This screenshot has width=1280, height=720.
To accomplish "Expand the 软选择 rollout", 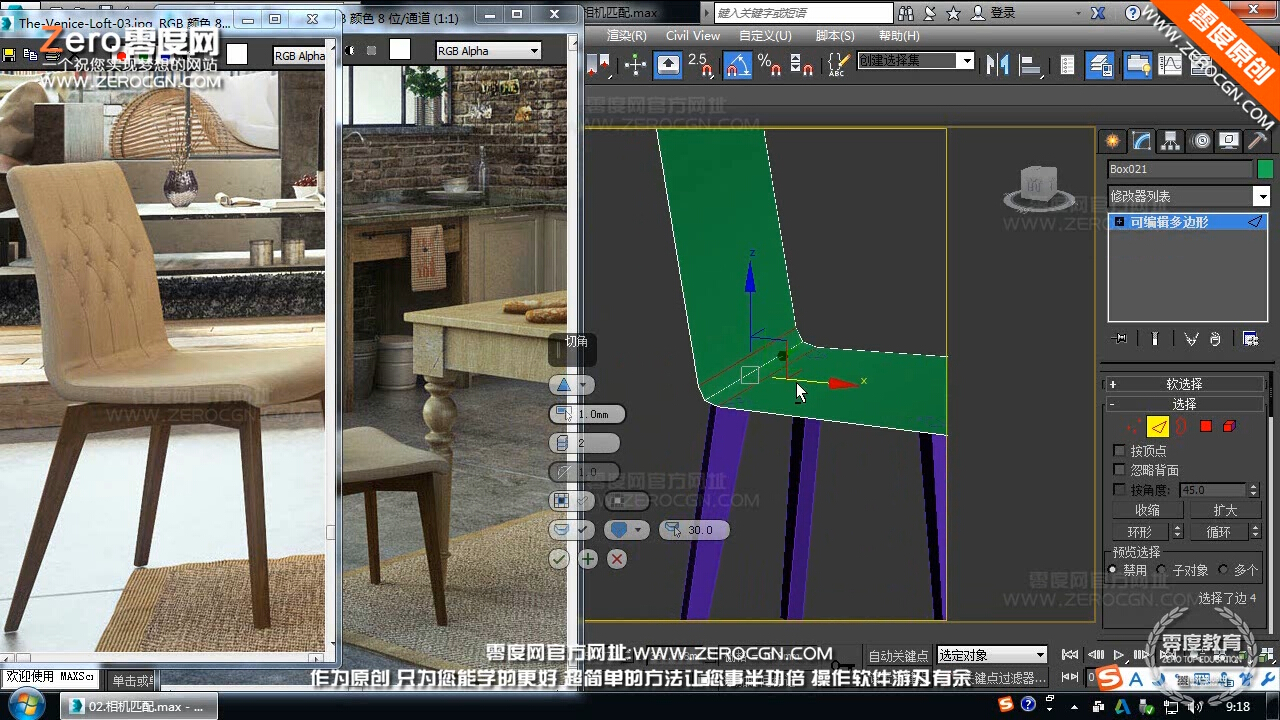I will (1186, 384).
